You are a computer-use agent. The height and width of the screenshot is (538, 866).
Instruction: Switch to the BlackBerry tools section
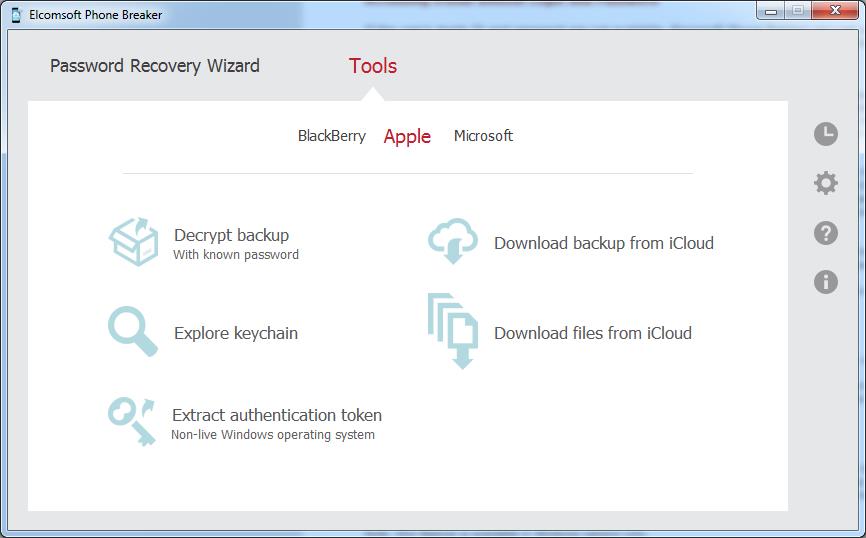pos(331,136)
